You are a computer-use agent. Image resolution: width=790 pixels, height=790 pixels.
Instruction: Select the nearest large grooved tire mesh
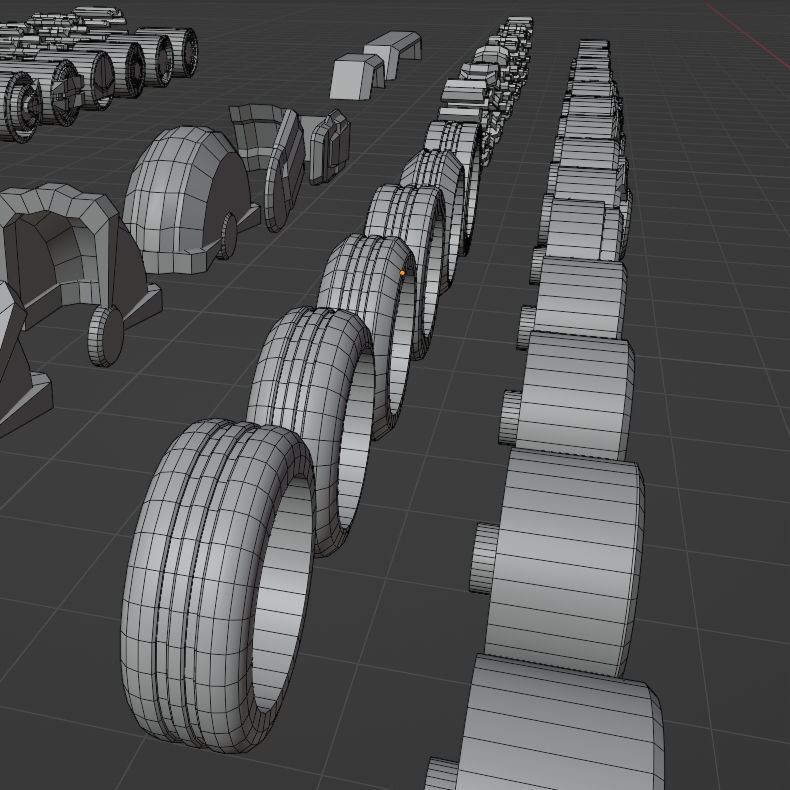click(x=218, y=585)
